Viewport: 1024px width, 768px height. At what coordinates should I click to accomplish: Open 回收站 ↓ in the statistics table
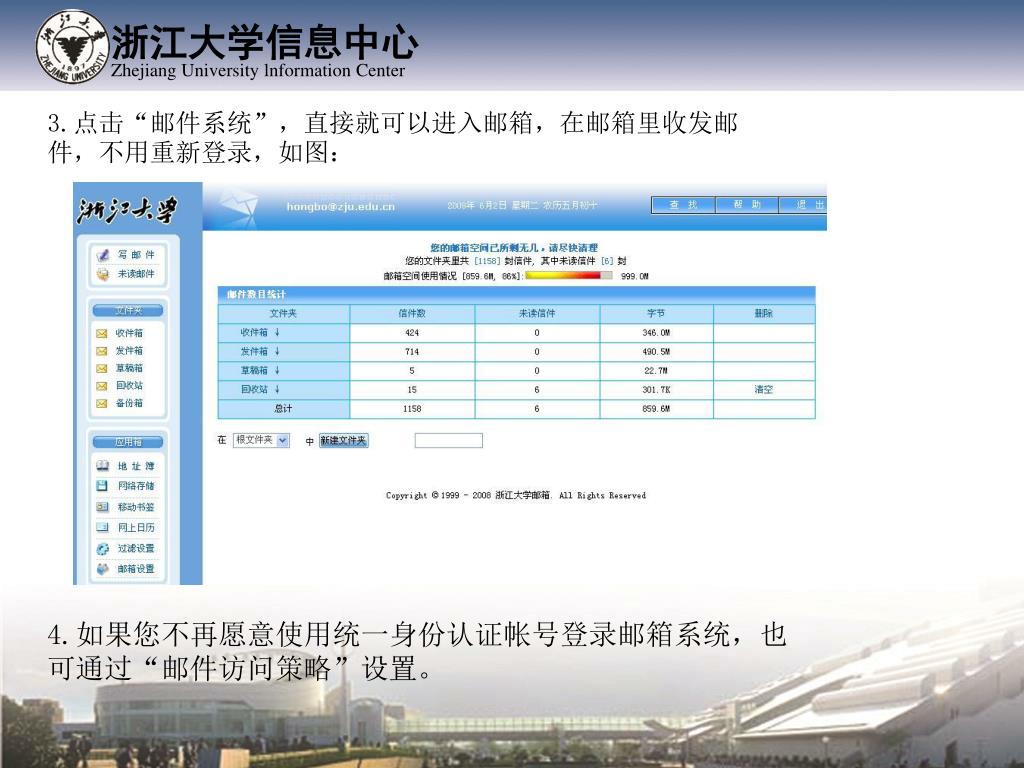[260, 389]
